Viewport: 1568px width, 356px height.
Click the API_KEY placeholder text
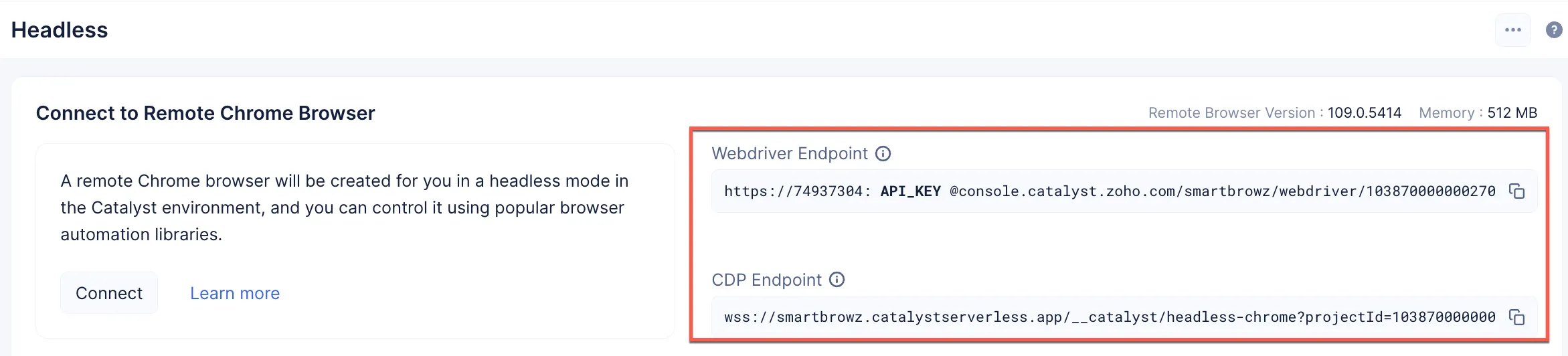[x=910, y=191]
